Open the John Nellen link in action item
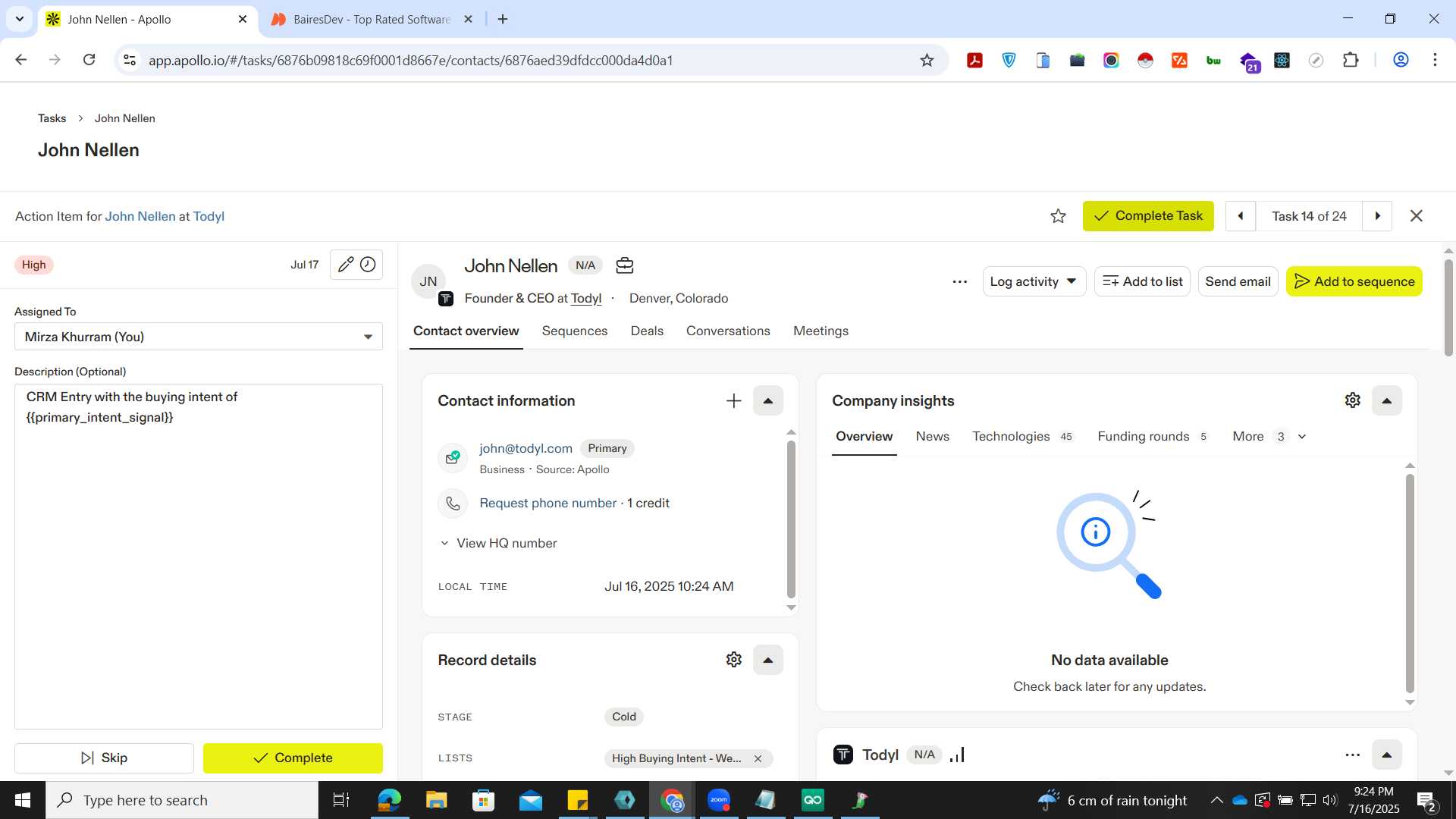This screenshot has width=1456, height=819. 140,217
